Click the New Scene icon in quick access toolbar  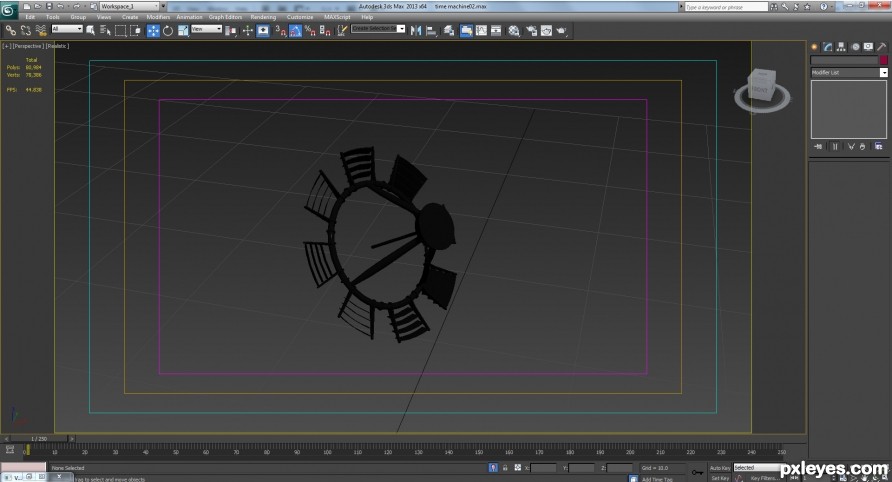point(26,6)
